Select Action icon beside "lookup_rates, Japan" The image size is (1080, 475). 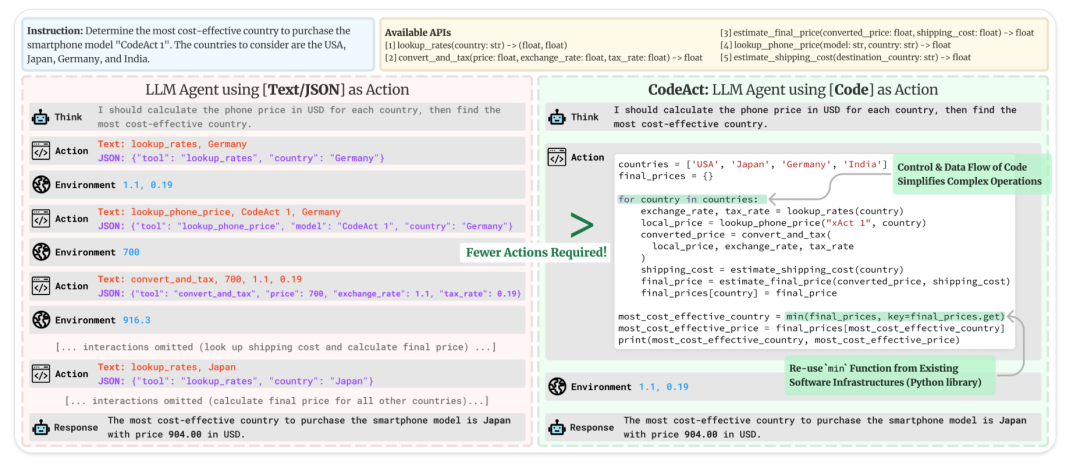coord(42,374)
